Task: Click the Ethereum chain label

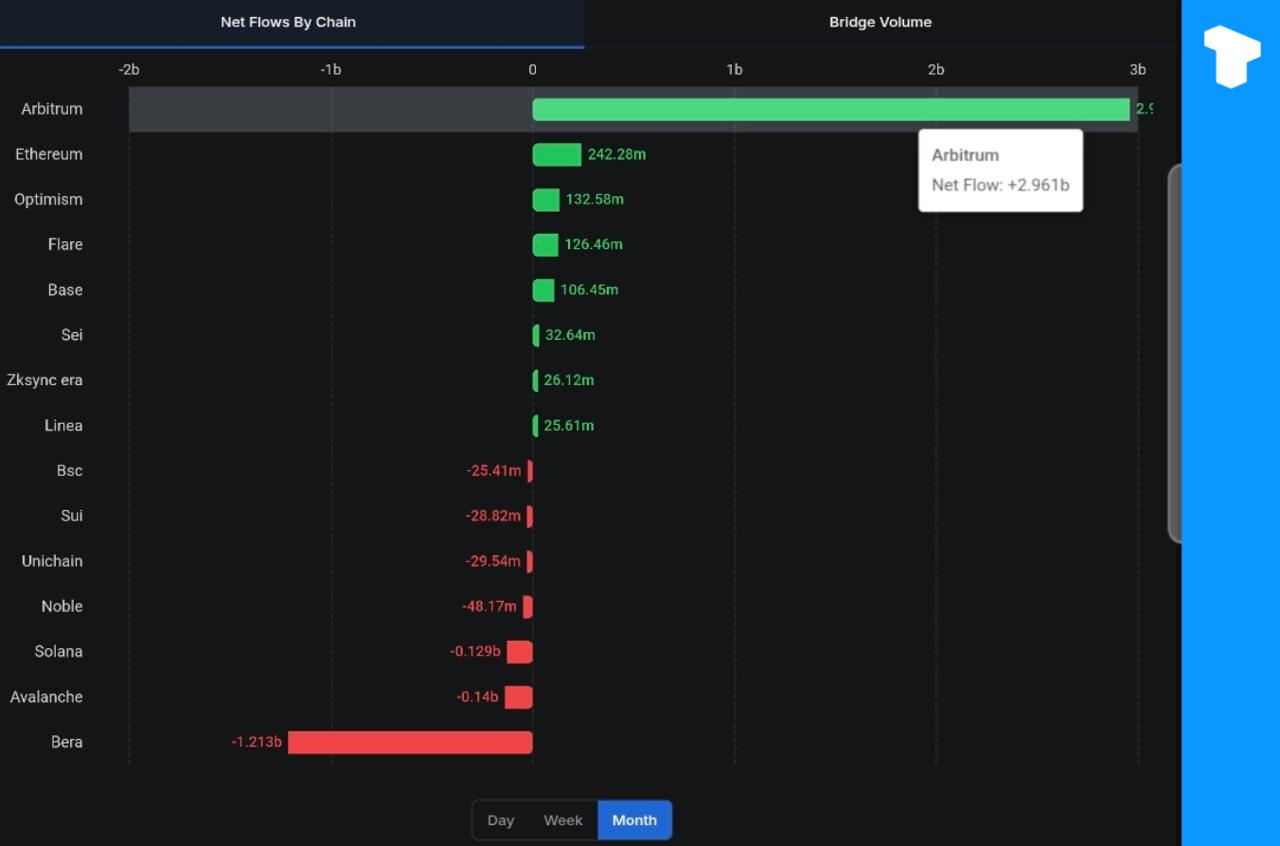Action: coord(49,154)
